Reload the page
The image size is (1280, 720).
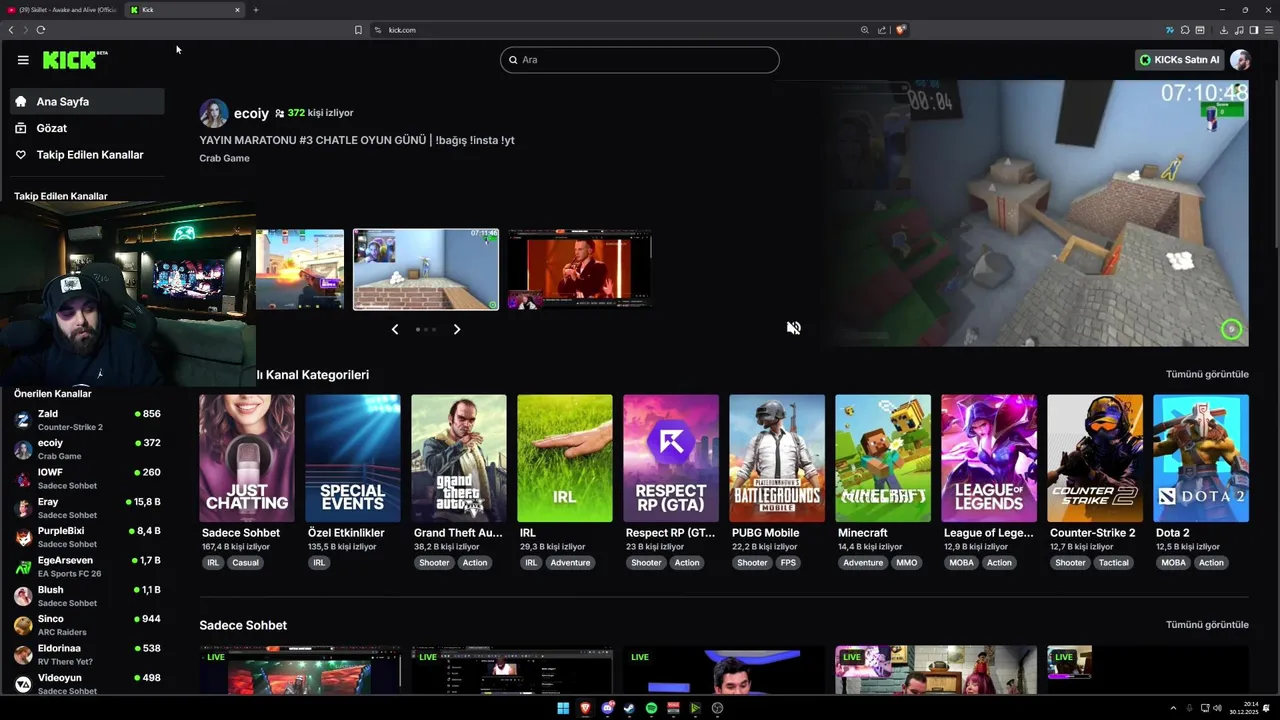click(x=41, y=30)
